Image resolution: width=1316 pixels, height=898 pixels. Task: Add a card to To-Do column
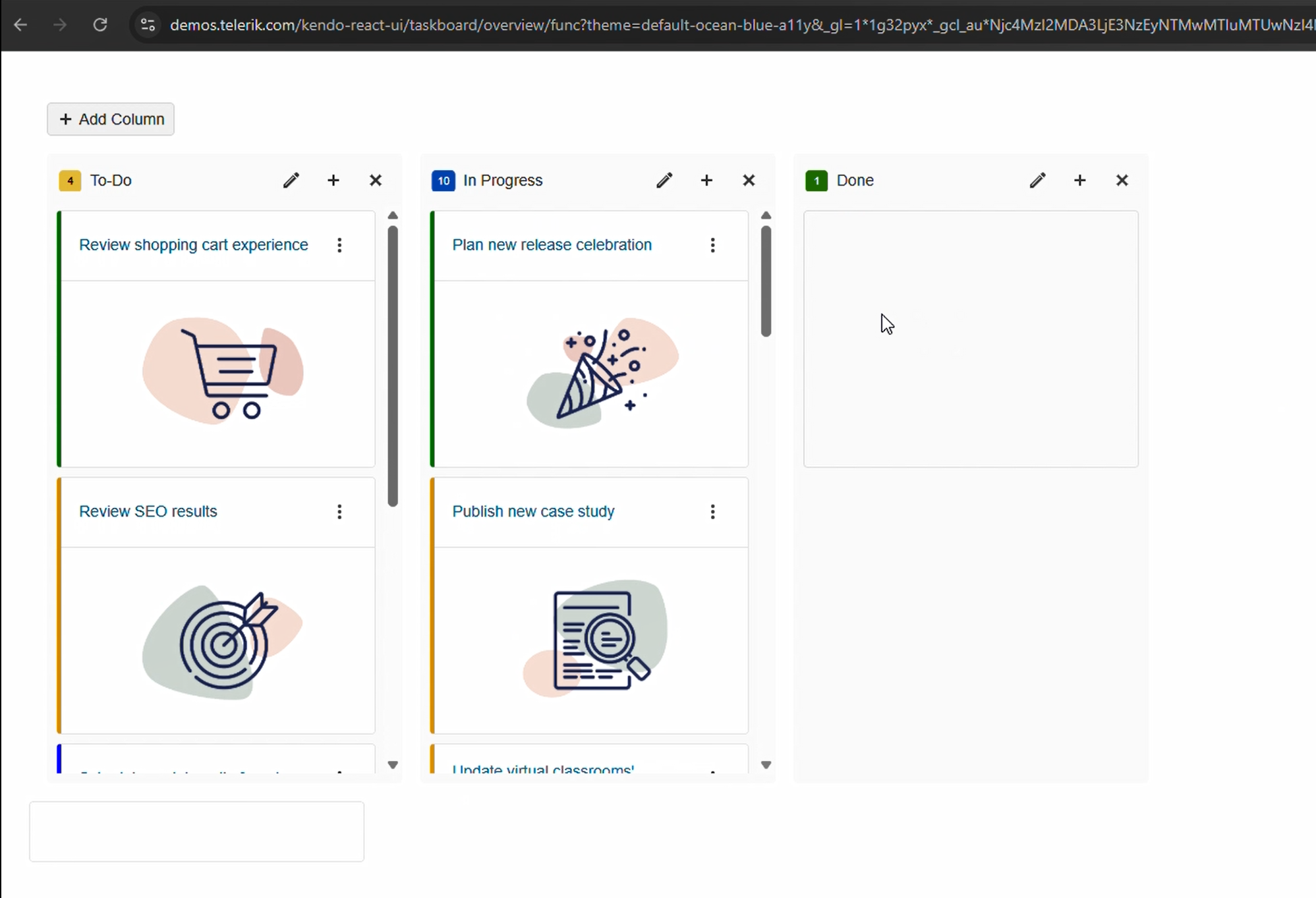pyautogui.click(x=333, y=181)
